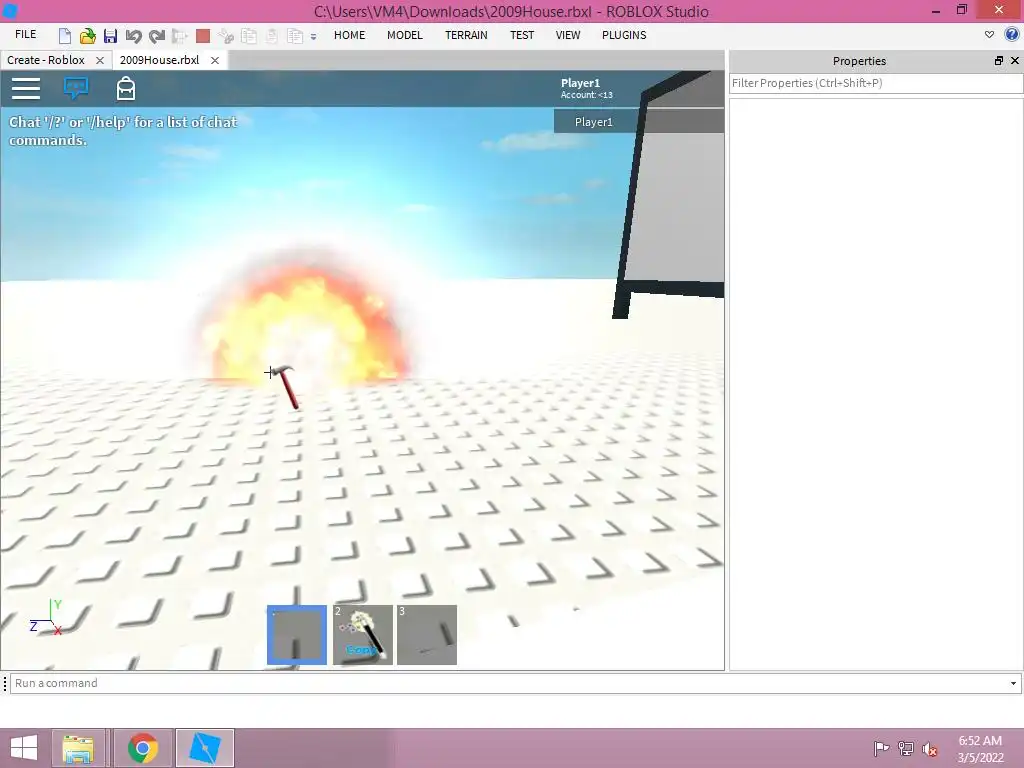Switch to the PLUGINS ribbon tab
This screenshot has height=768, width=1024.
click(x=624, y=35)
